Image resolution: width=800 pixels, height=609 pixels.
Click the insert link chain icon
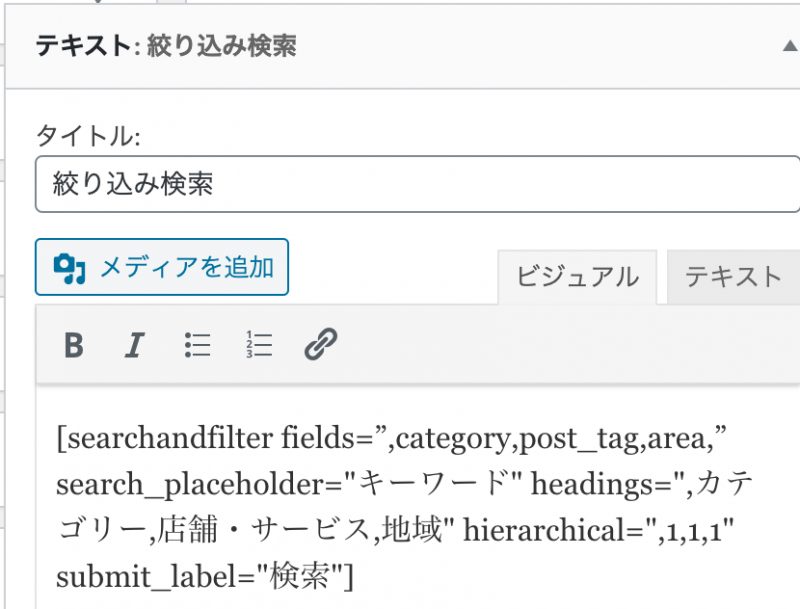pos(320,345)
